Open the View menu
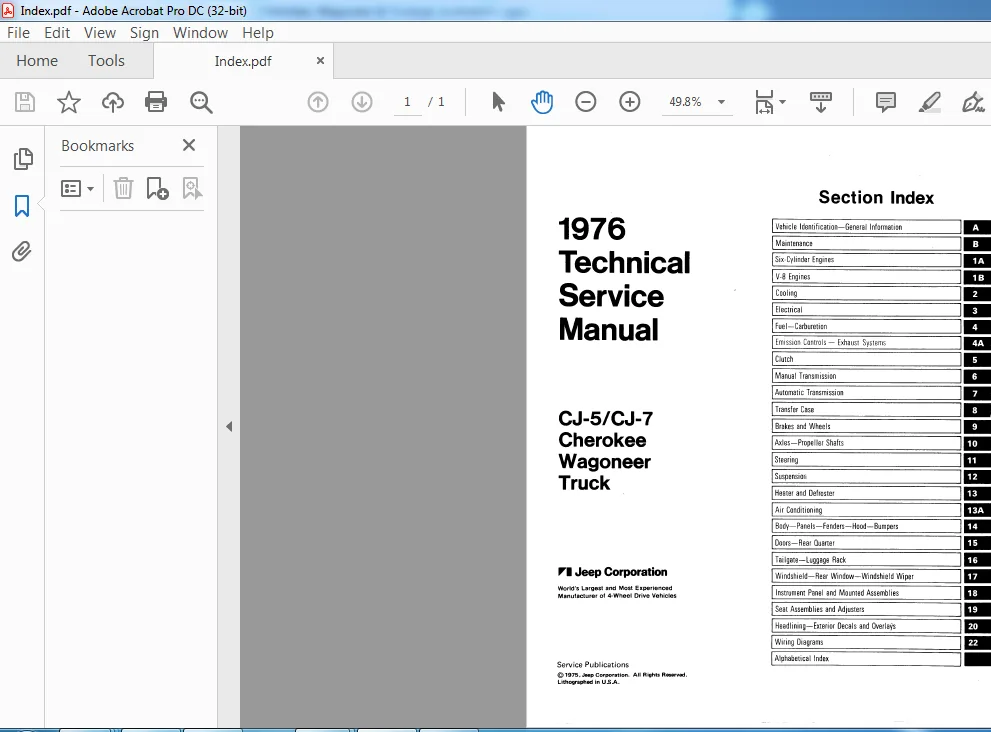 point(100,33)
